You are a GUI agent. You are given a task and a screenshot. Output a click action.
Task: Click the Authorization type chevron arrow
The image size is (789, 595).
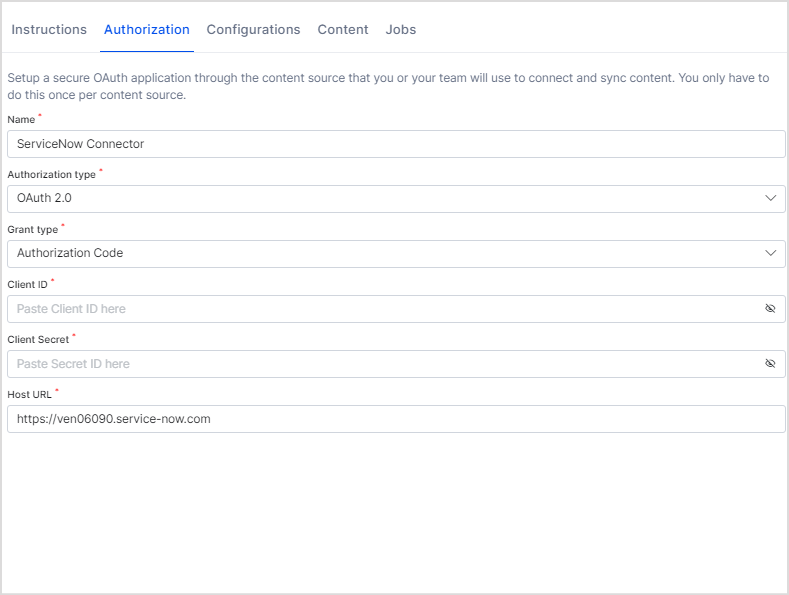coord(770,198)
